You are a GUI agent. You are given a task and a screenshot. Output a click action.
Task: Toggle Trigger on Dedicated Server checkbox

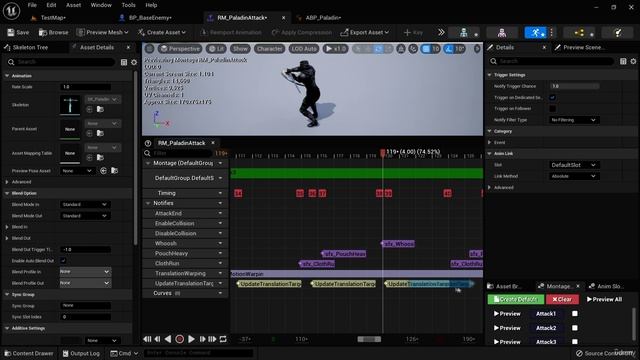pyautogui.click(x=553, y=97)
